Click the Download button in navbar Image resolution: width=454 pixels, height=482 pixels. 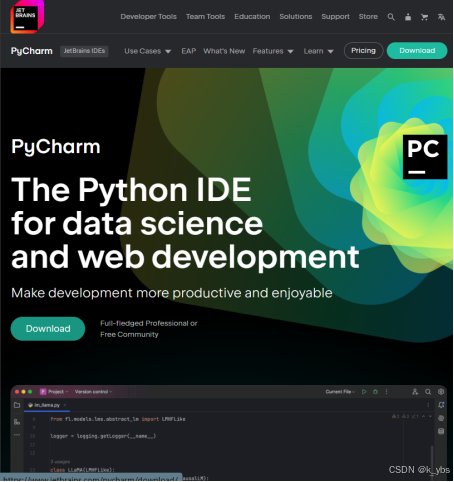(x=417, y=51)
